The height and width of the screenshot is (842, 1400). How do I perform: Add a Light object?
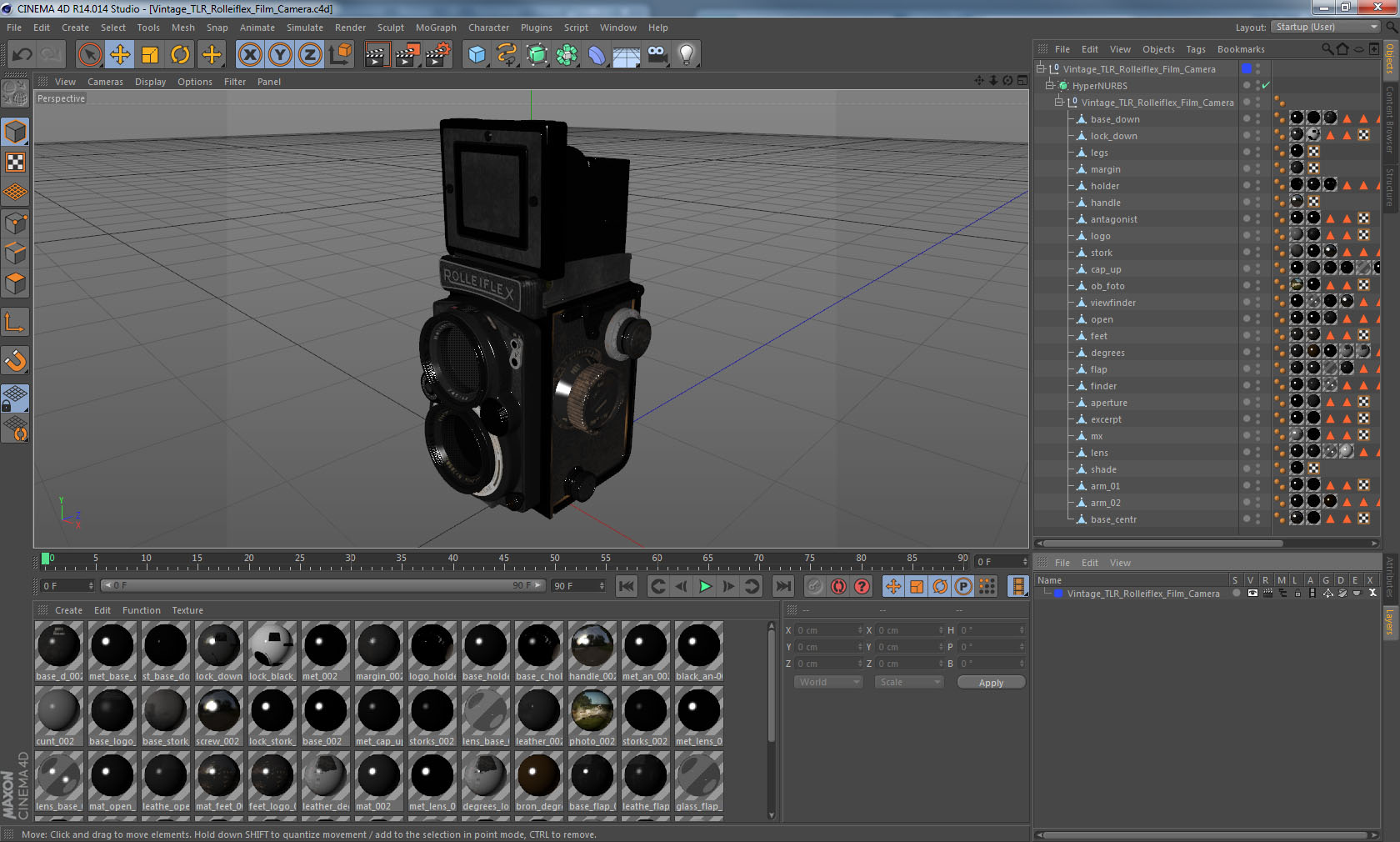[687, 55]
